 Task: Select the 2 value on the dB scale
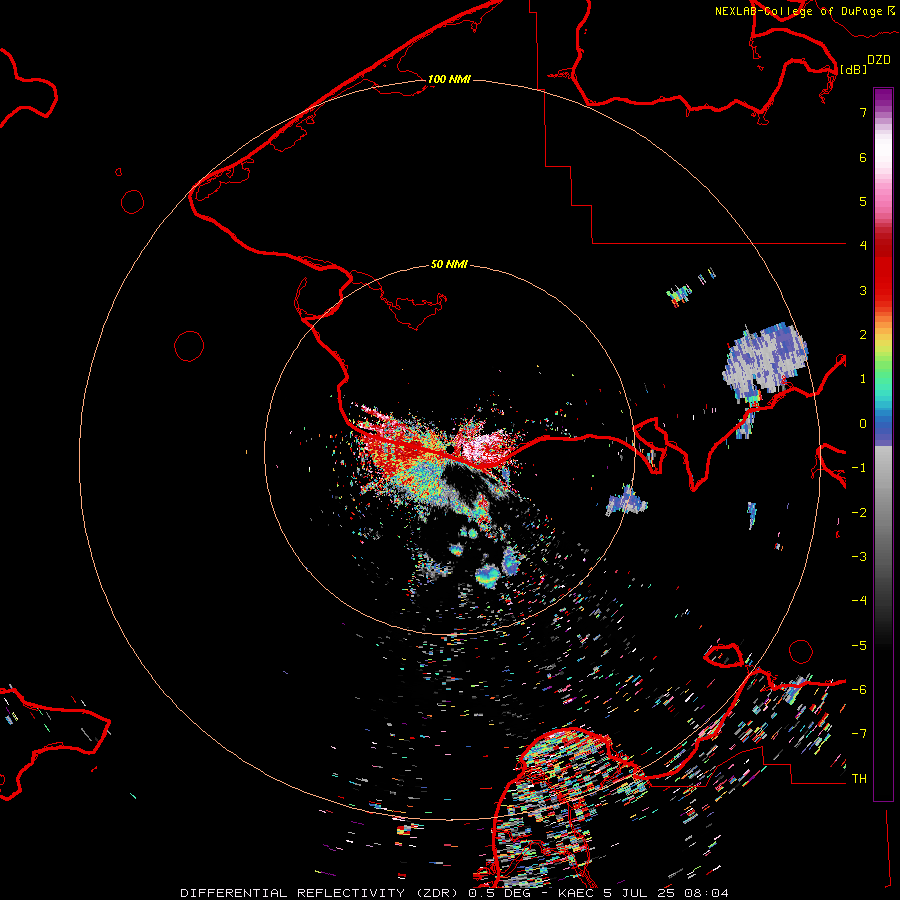tap(863, 335)
